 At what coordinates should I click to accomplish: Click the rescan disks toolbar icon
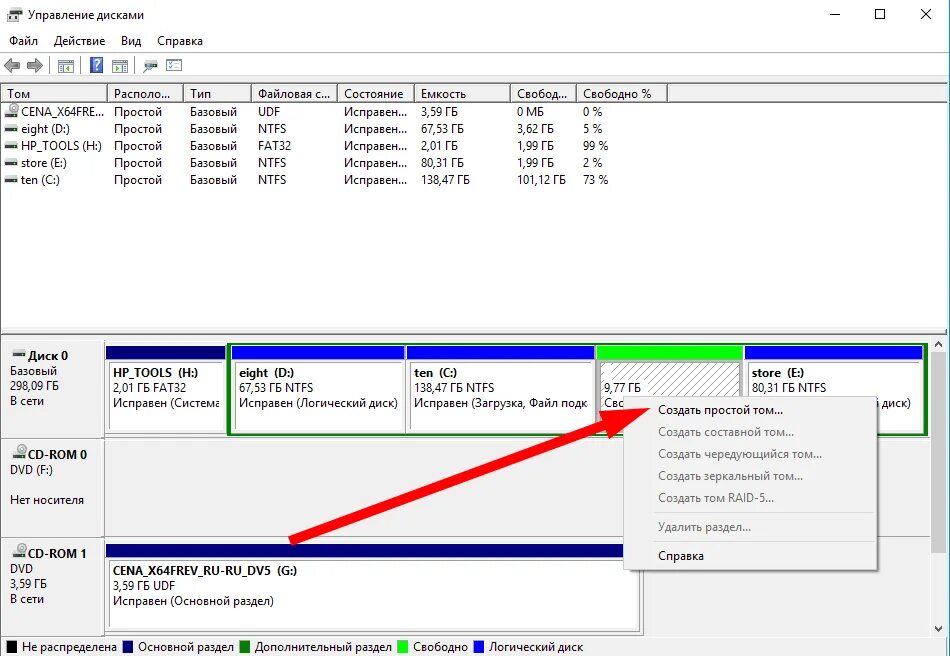click(x=150, y=65)
